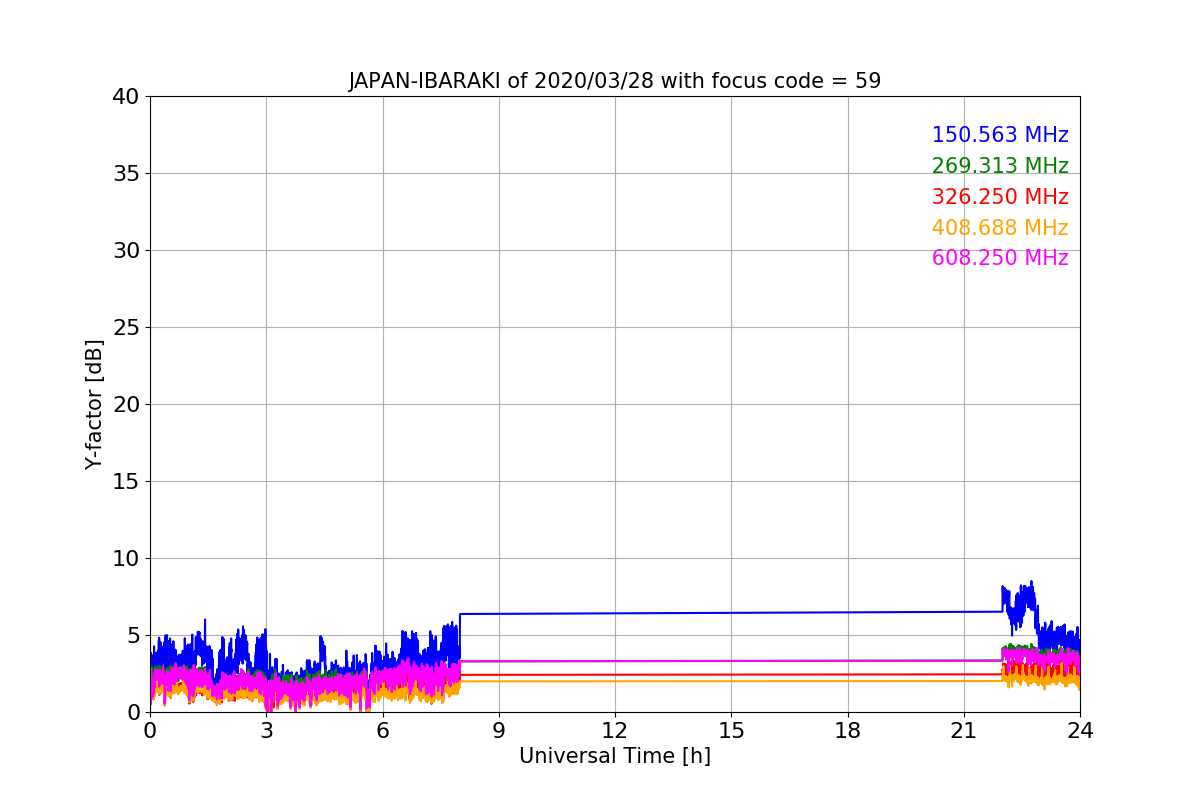This screenshot has height=800, width=1200.
Task: Click y-axis tick label 35
Action: [x=126, y=174]
